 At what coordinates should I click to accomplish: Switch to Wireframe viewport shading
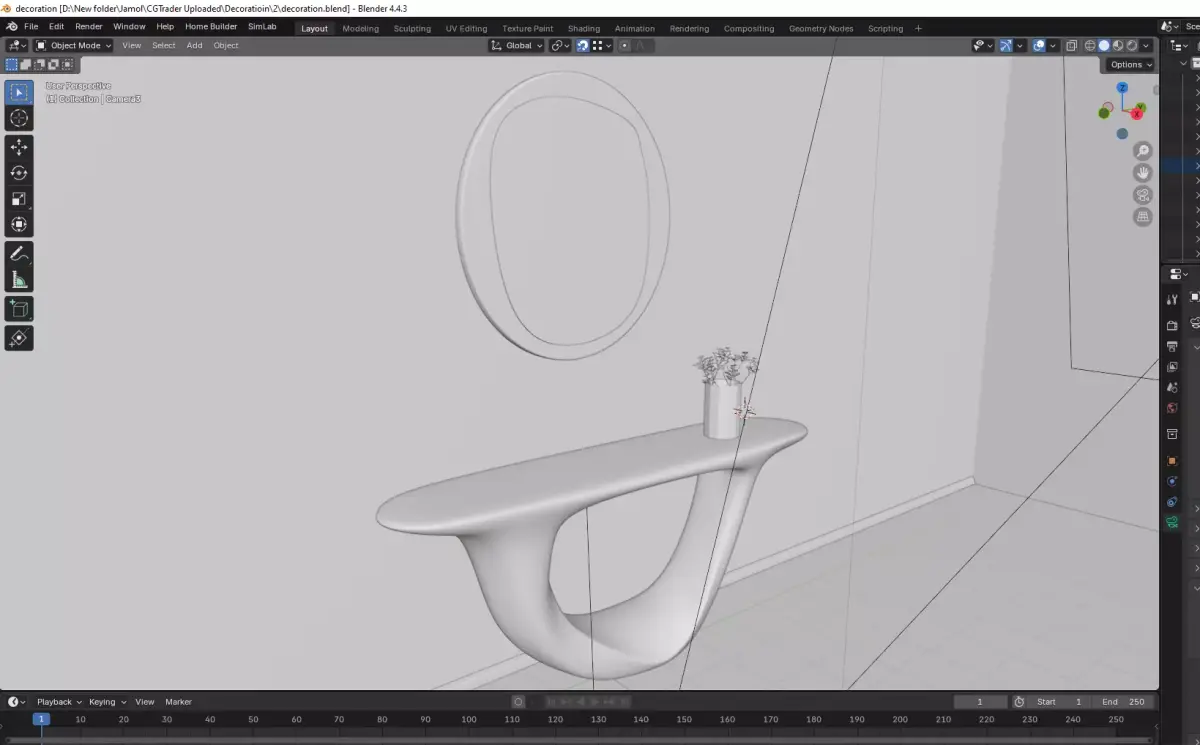pyautogui.click(x=1090, y=45)
